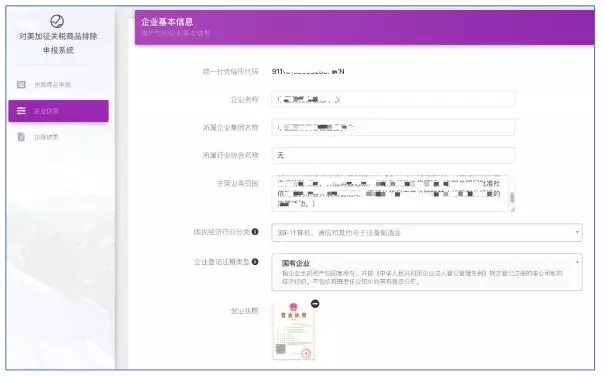The height and width of the screenshot is (376, 603).
Task: Click info icon beside 企业登记注册类型 label
Action: point(255,262)
